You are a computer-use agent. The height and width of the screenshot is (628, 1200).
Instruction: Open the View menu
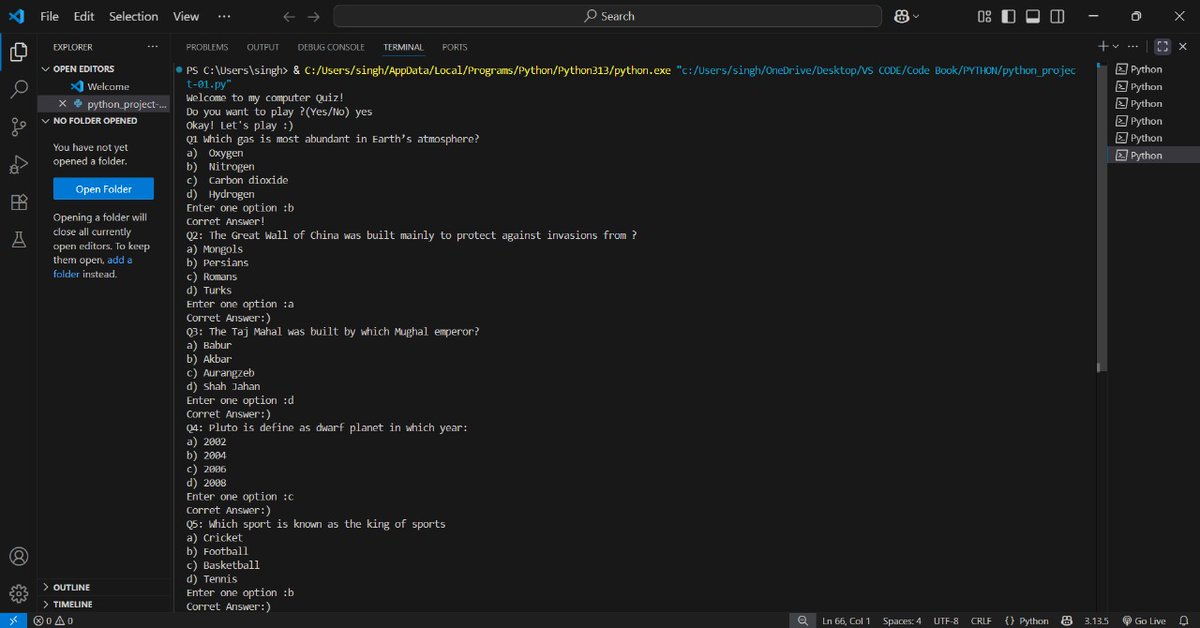186,16
